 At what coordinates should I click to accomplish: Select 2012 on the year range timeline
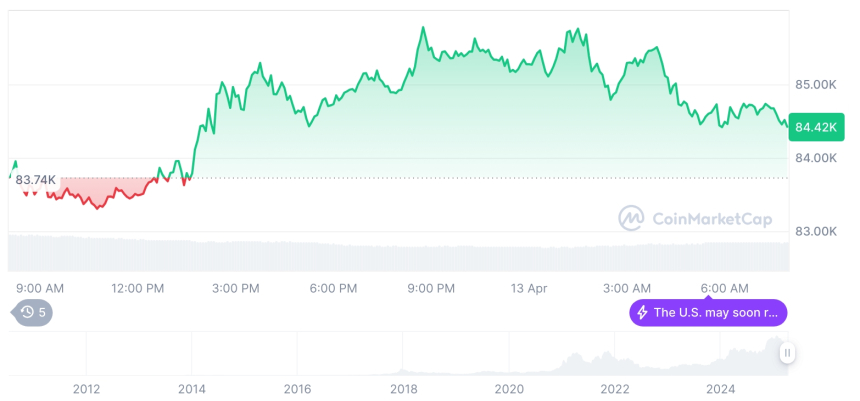click(86, 389)
